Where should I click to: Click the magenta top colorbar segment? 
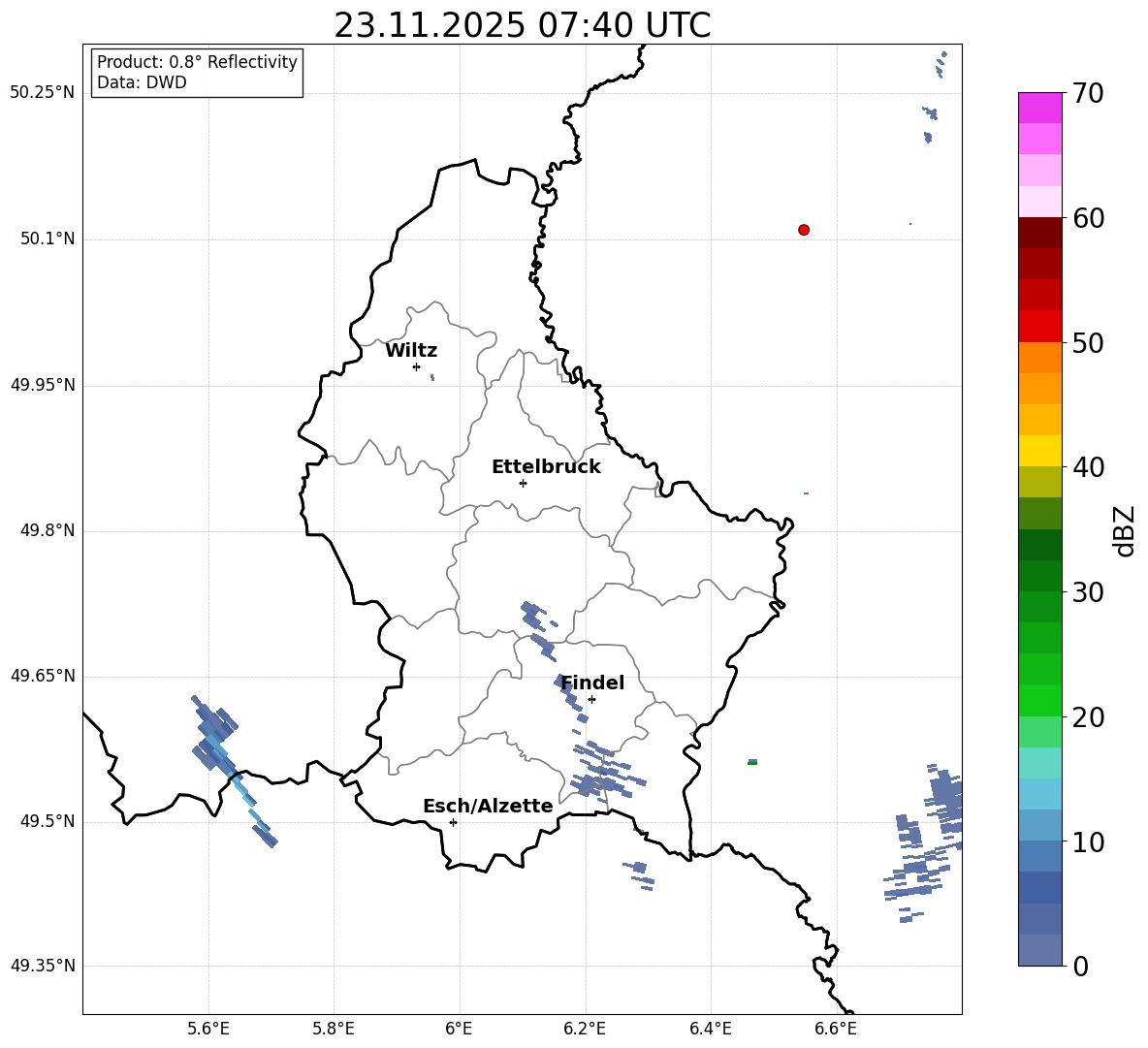[1039, 108]
